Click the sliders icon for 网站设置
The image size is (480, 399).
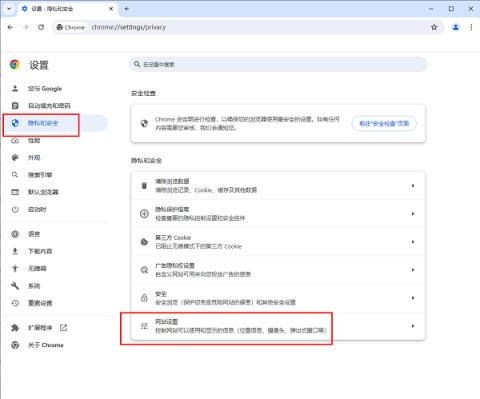(x=144, y=326)
